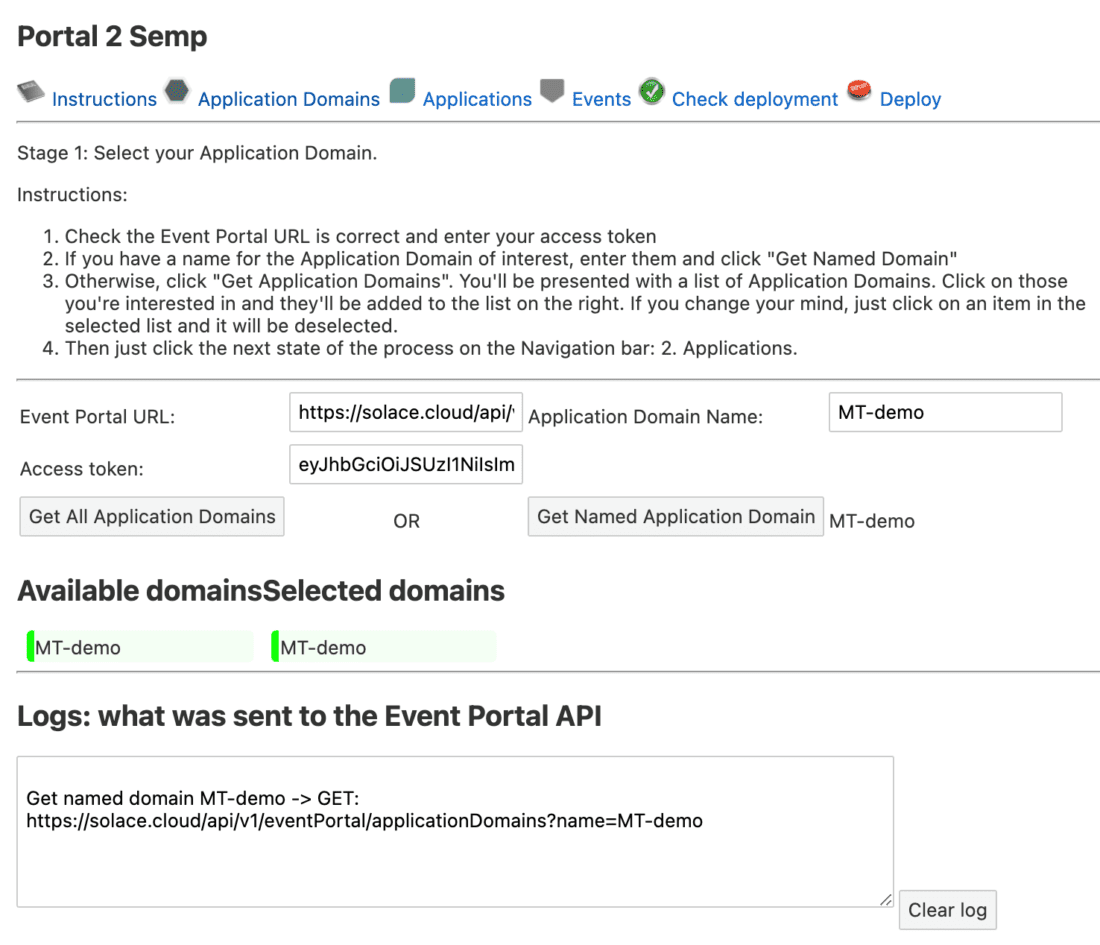Click the Application Domain Name field

944,412
